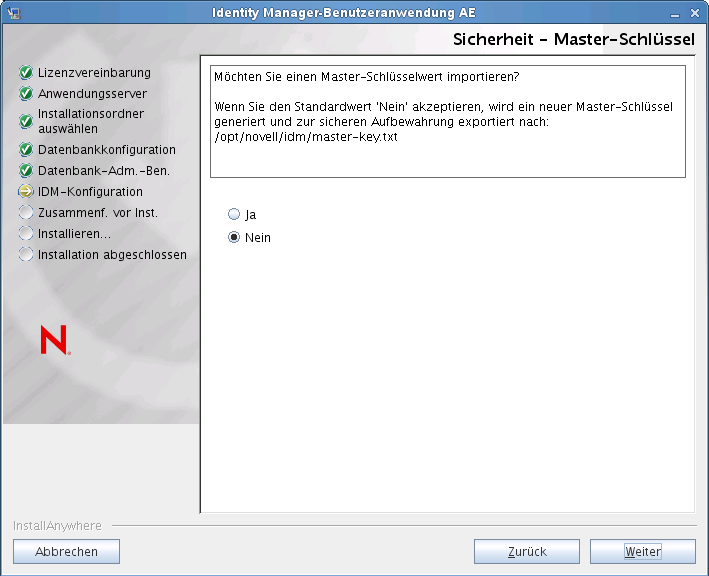Click the 'Lizenzvereinbarung' step label

(94, 72)
